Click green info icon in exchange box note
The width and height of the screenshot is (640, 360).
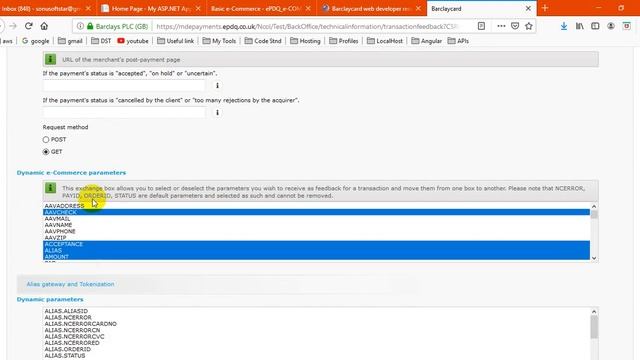[x=51, y=188]
